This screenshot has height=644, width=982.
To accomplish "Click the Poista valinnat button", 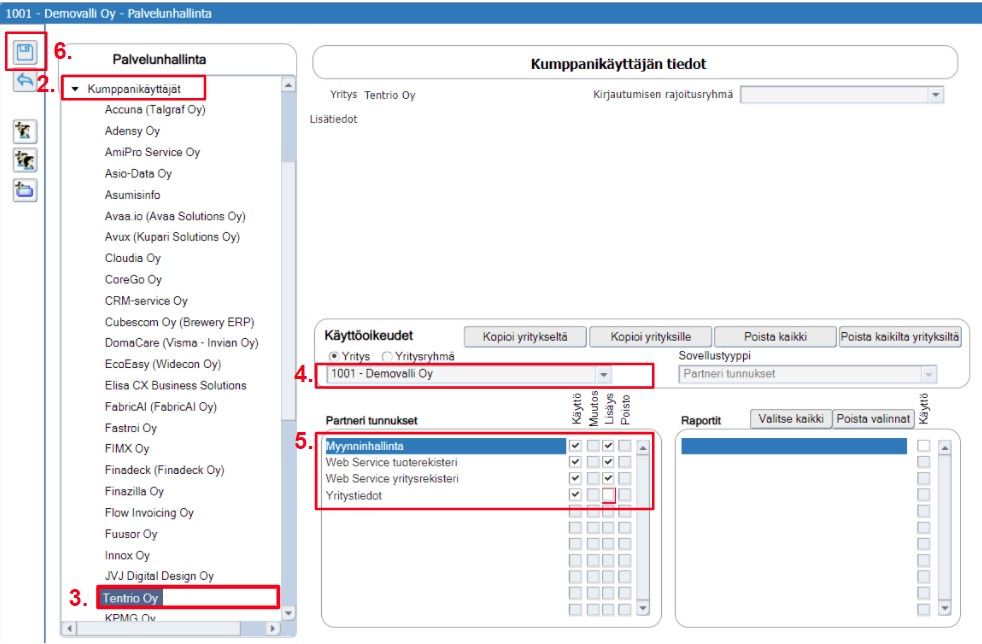I will tap(873, 418).
